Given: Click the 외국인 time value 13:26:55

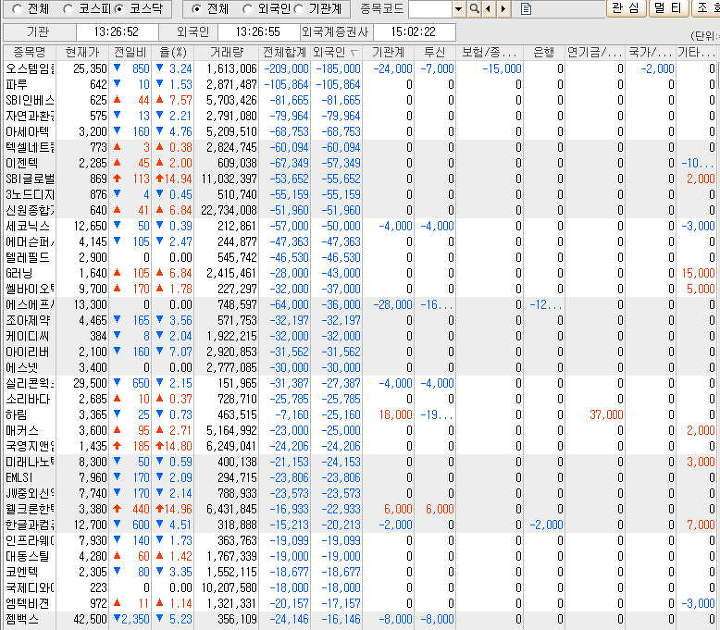Looking at the screenshot, I should pyautogui.click(x=258, y=32).
